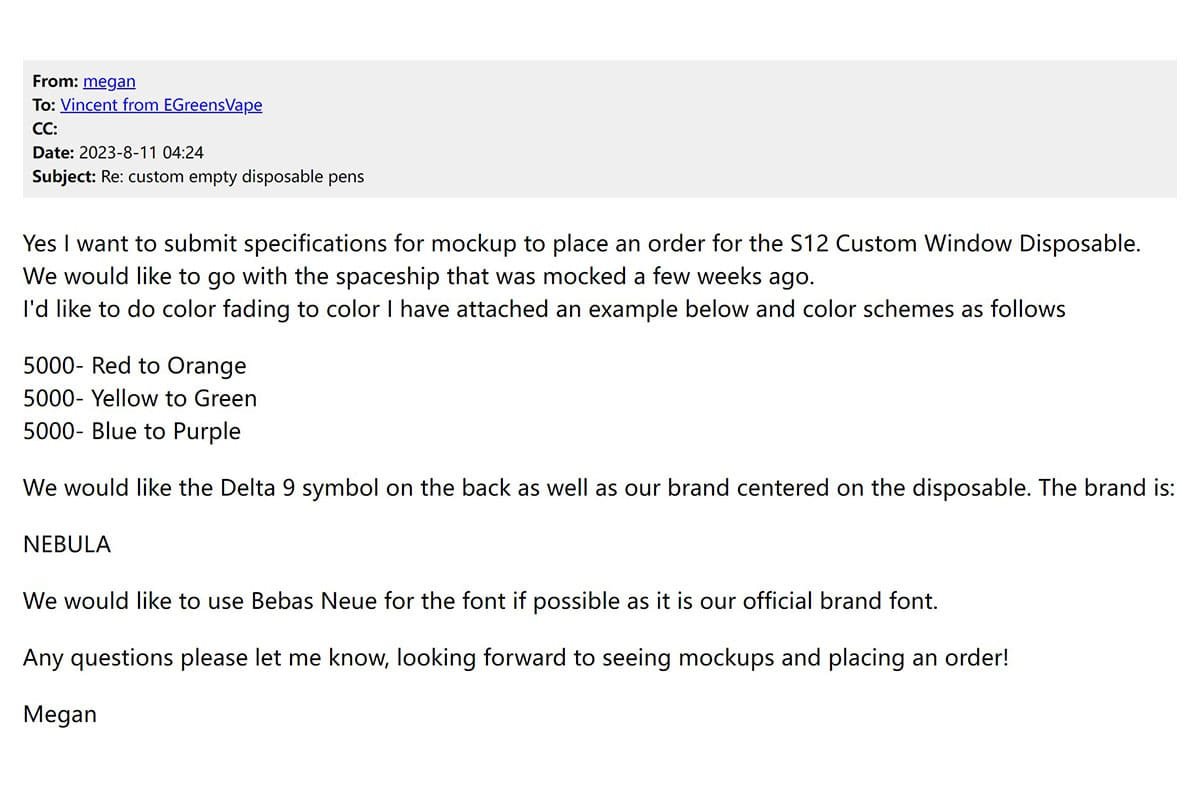Click the Subject label
This screenshot has width=1200, height=800.
(64, 177)
